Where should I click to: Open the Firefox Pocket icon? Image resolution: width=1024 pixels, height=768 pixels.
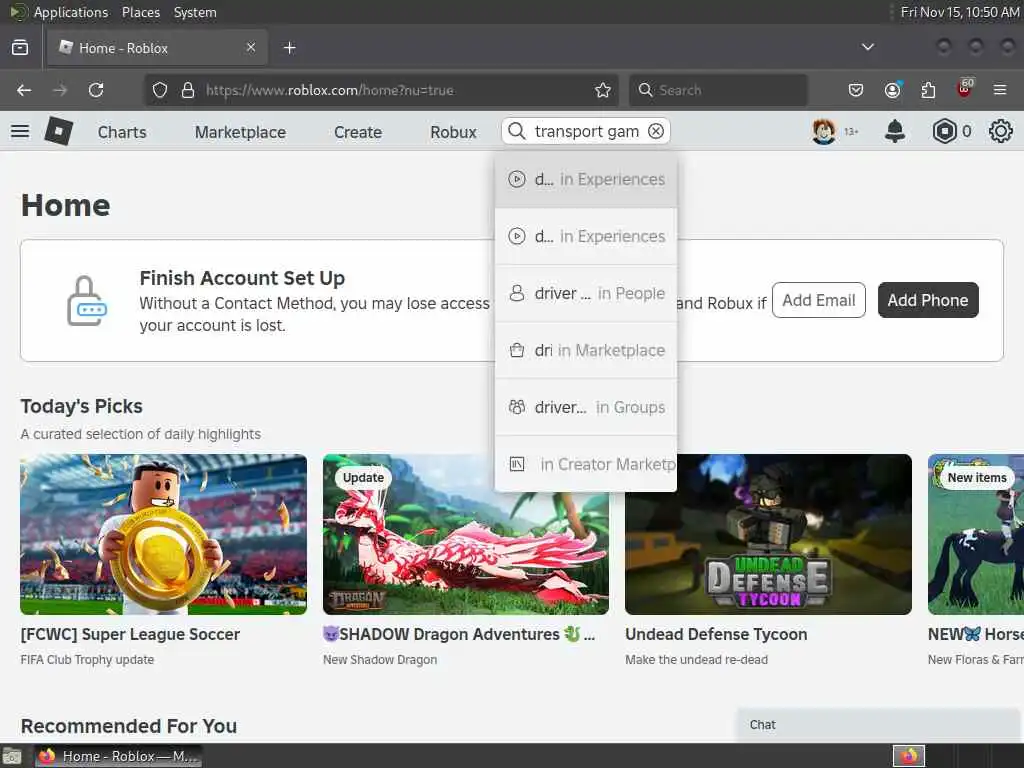(856, 90)
